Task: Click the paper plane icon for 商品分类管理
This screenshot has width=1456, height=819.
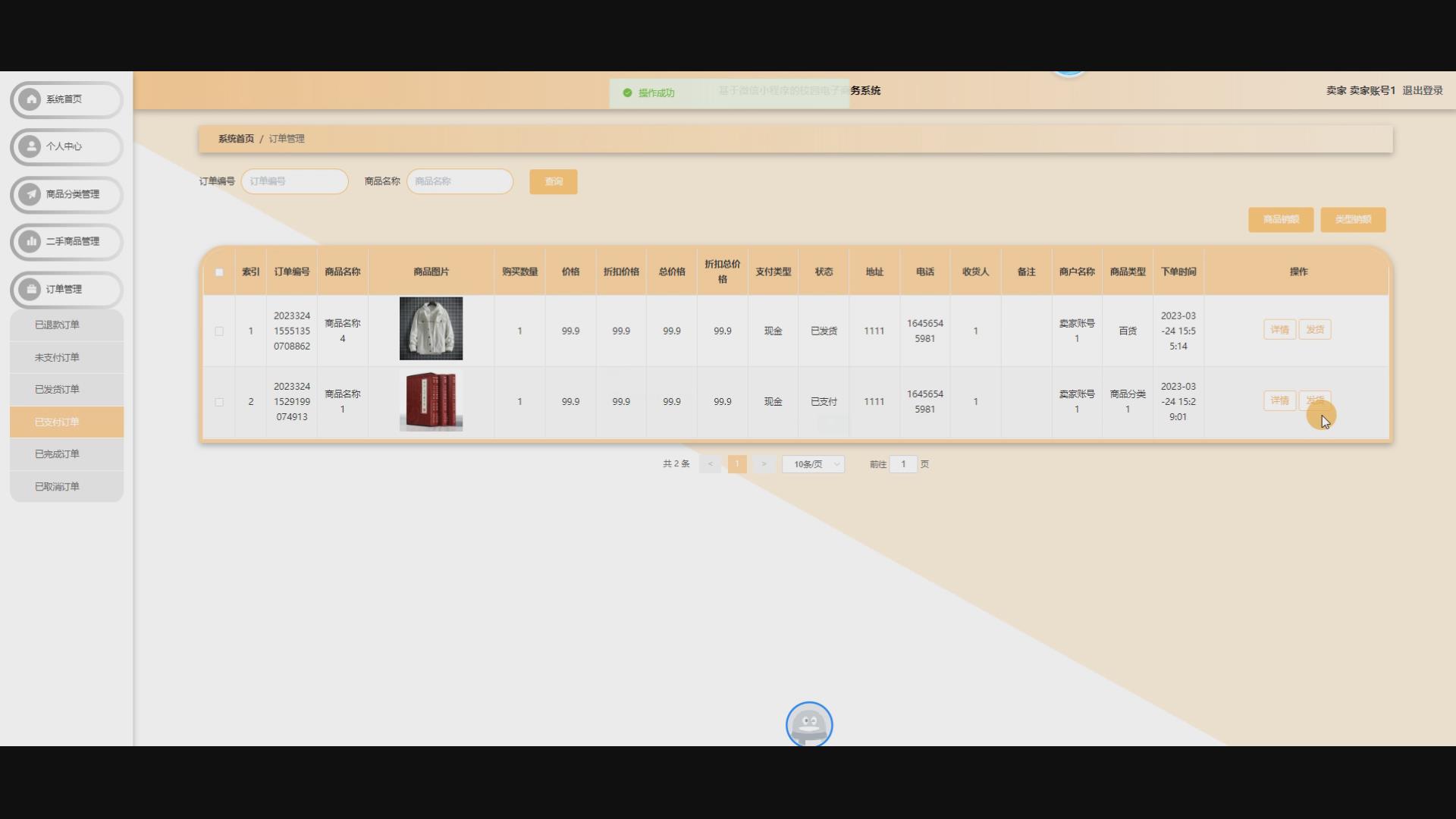Action: [x=30, y=194]
